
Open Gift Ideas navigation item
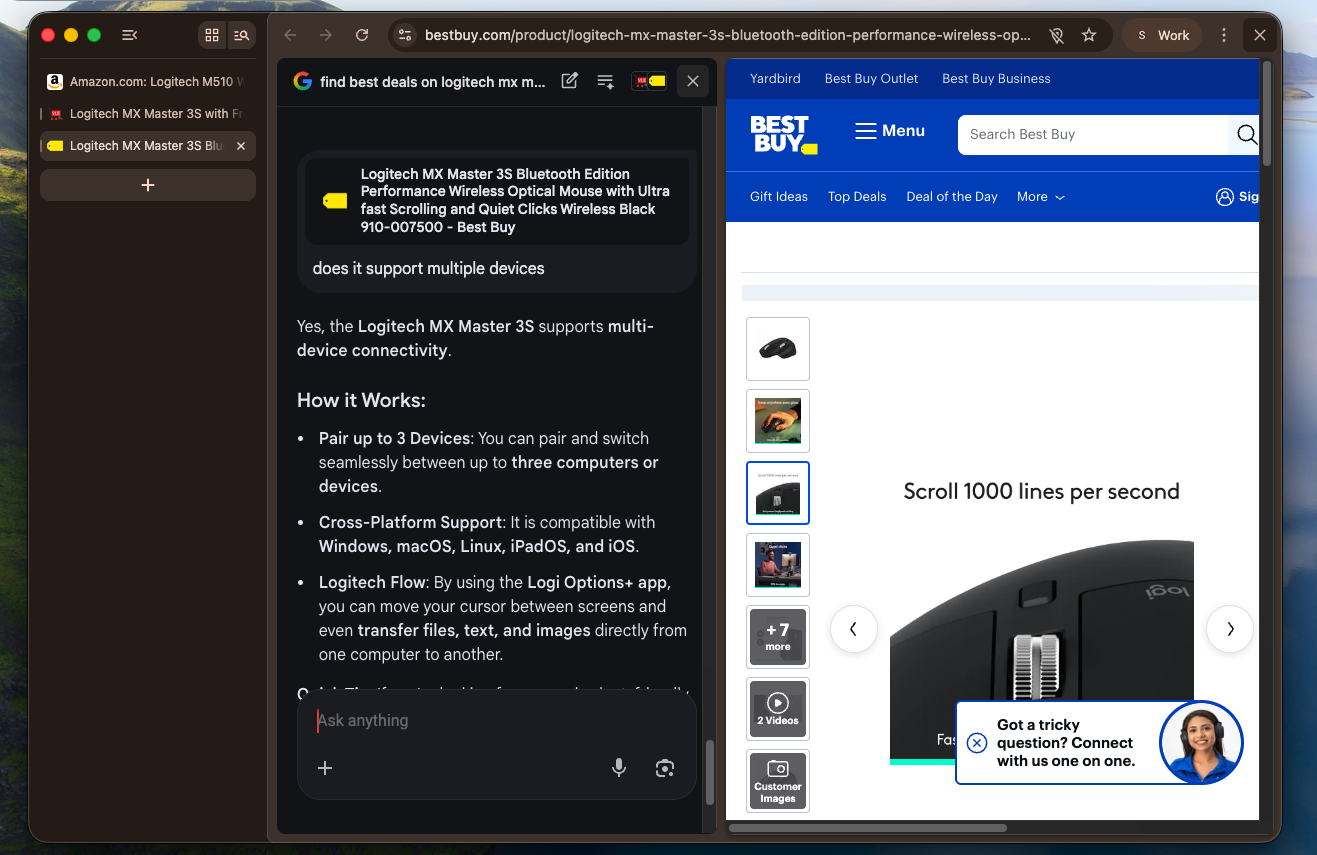click(779, 197)
